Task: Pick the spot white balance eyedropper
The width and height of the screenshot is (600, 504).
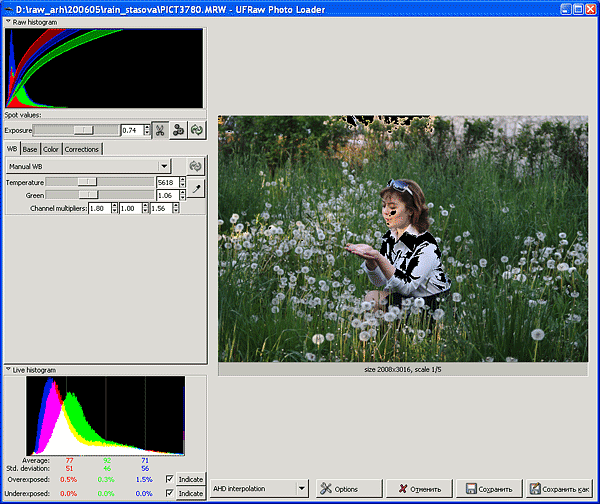Action: point(197,188)
